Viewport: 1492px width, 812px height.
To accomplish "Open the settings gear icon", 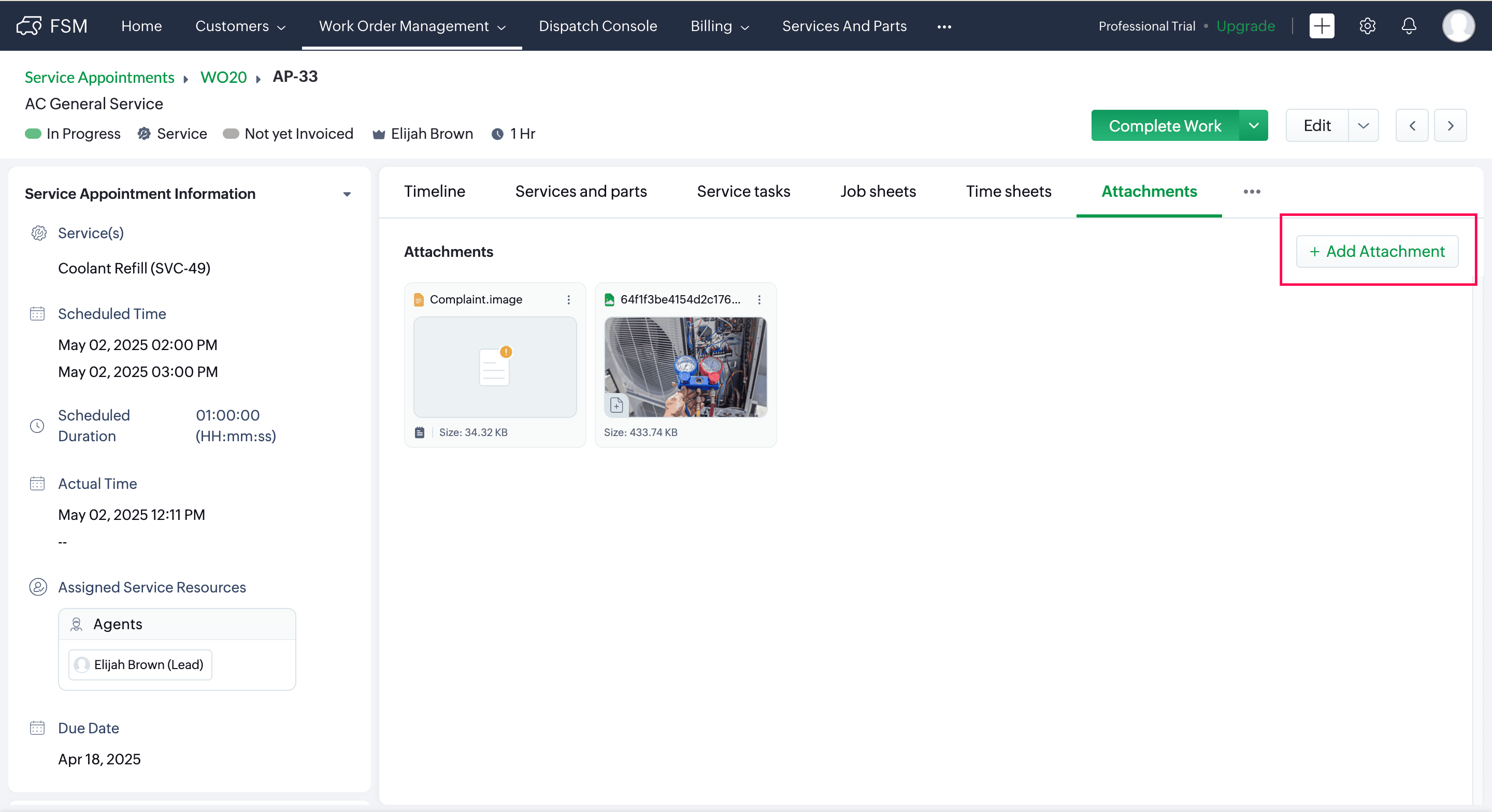I will [x=1367, y=26].
